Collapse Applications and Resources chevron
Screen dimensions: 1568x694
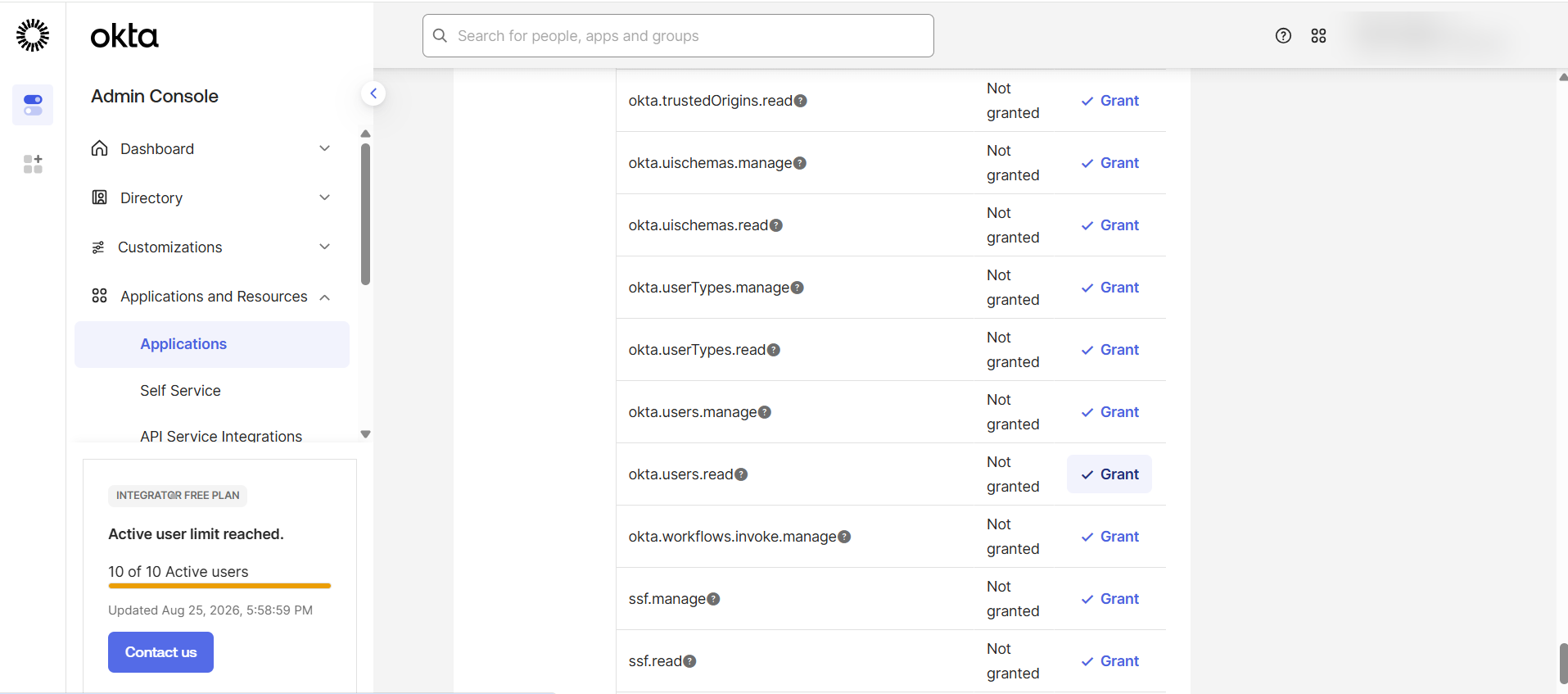pos(325,297)
